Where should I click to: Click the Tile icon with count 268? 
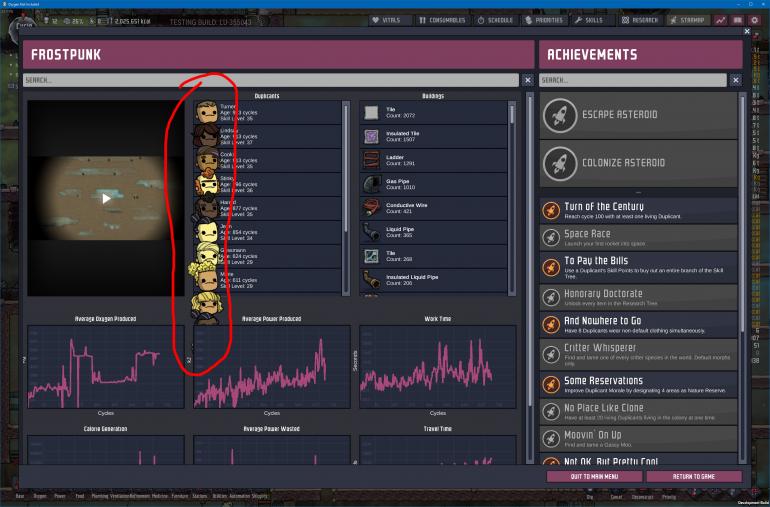371,256
